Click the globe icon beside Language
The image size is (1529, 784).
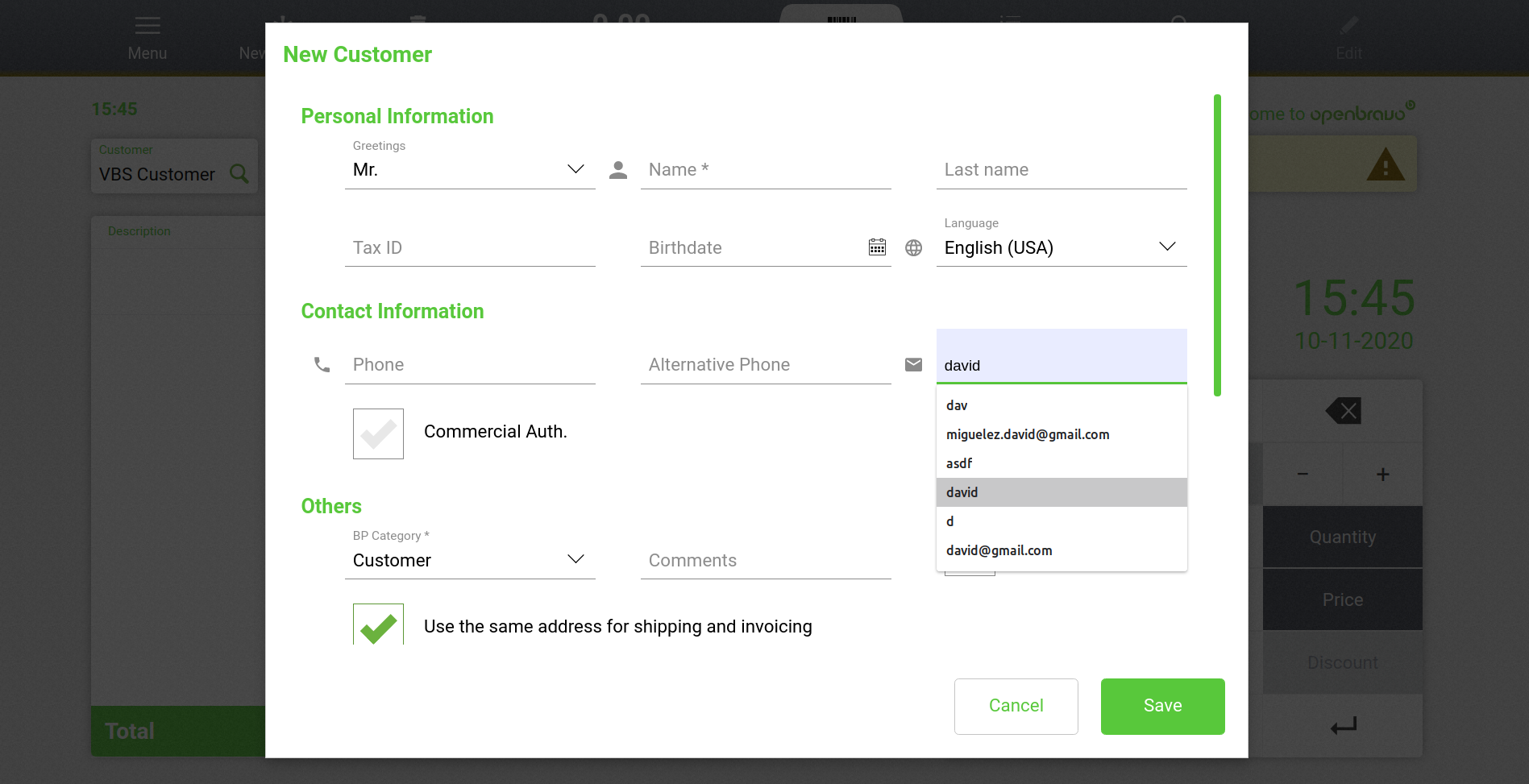point(913,247)
